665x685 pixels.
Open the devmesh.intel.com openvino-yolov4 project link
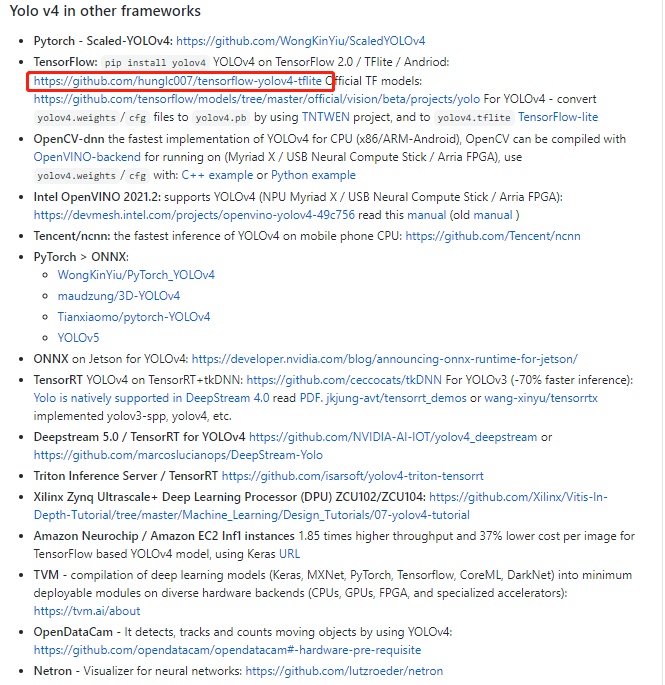(194, 215)
